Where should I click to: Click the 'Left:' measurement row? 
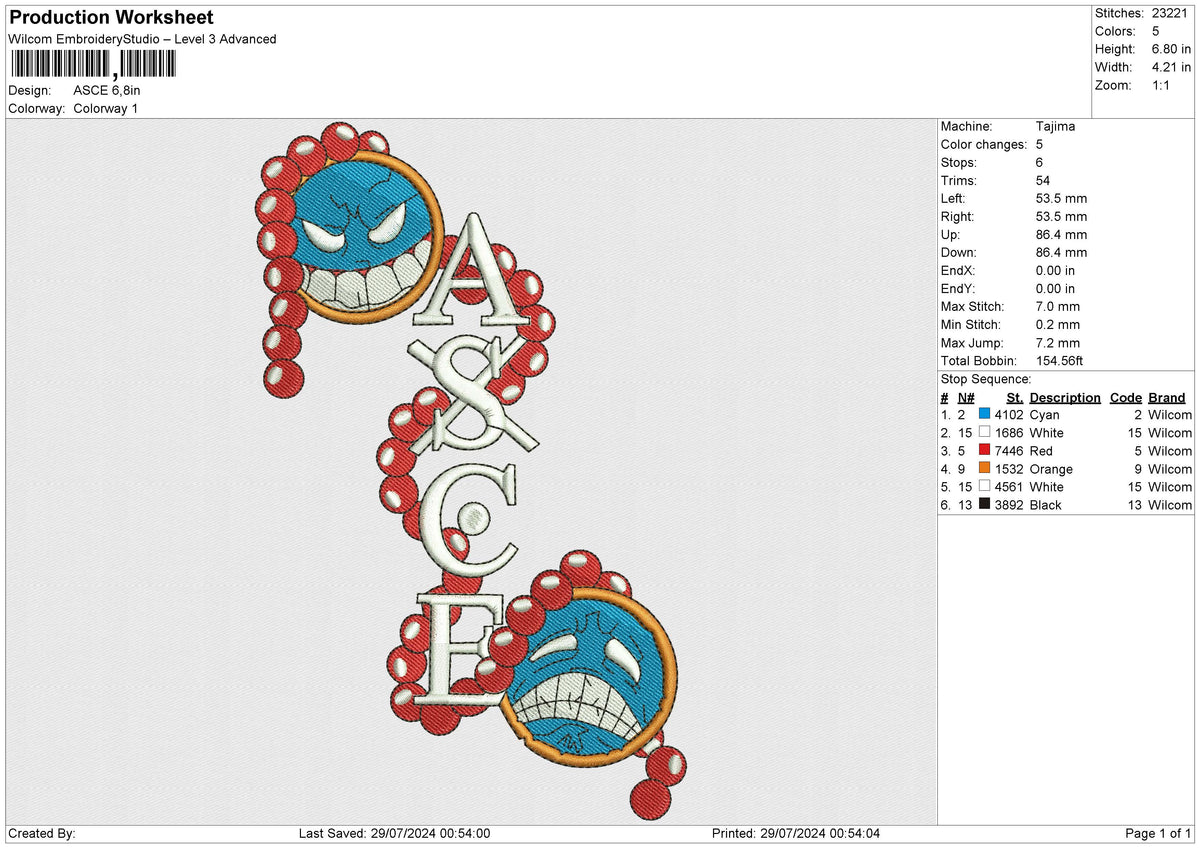[x=1014, y=199]
